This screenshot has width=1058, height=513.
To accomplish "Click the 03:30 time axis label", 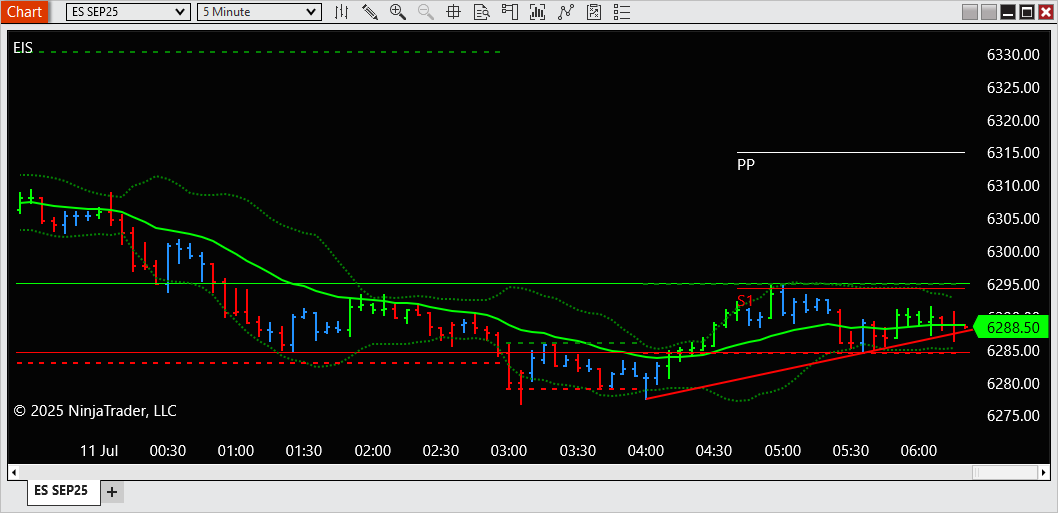I will (x=578, y=450).
